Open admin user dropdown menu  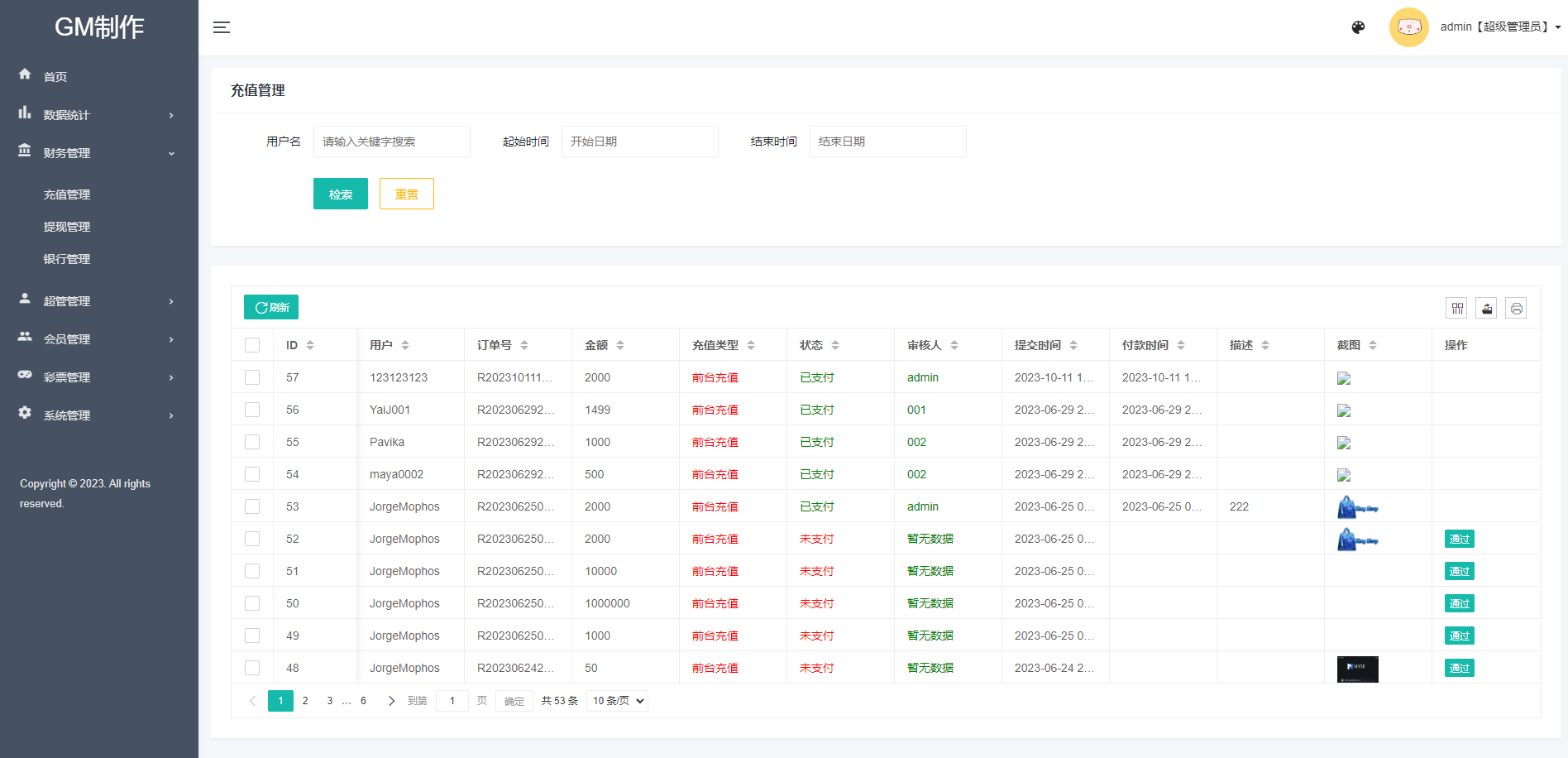[1499, 27]
